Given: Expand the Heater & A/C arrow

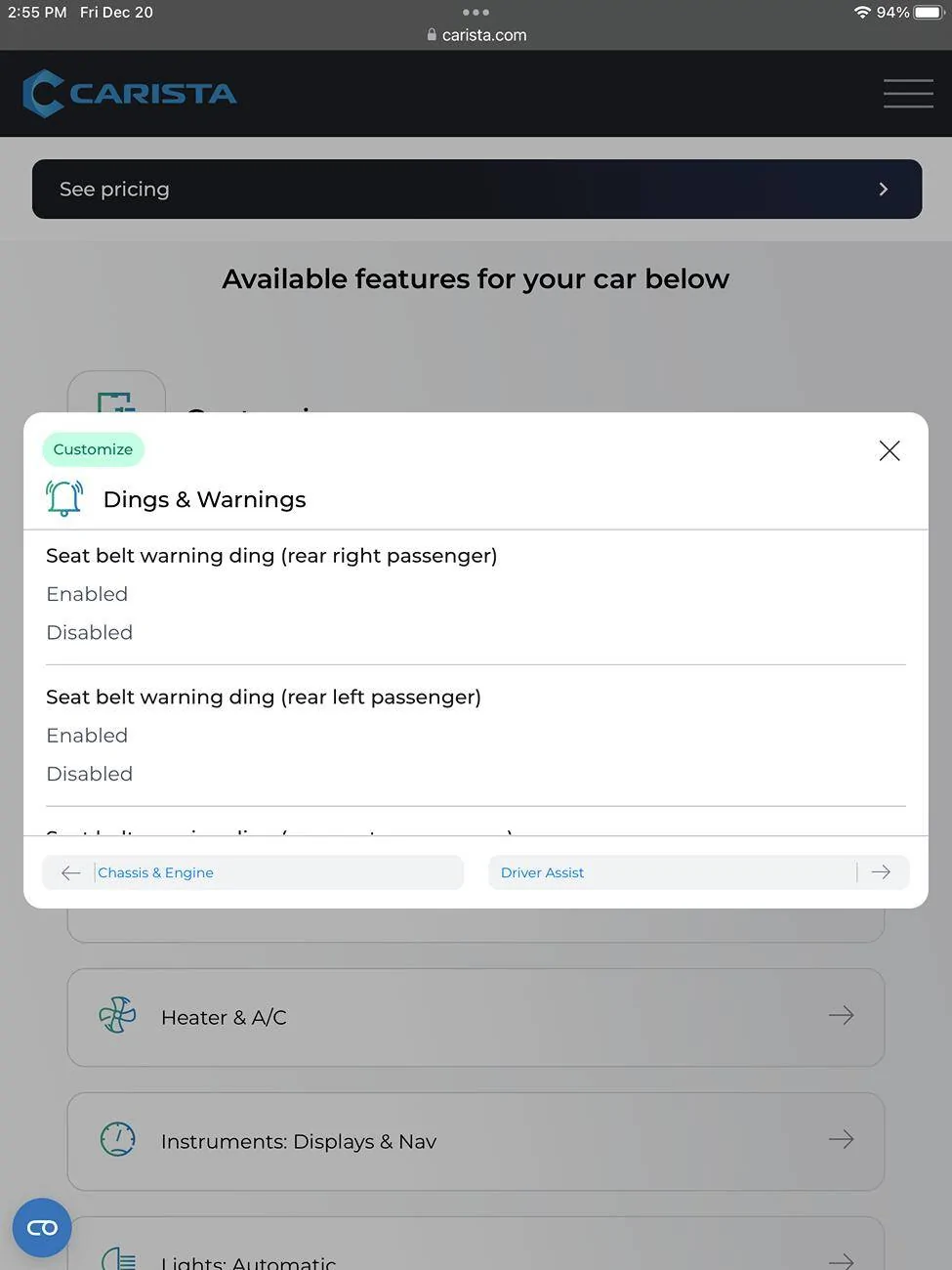Looking at the screenshot, I should click(x=841, y=1016).
